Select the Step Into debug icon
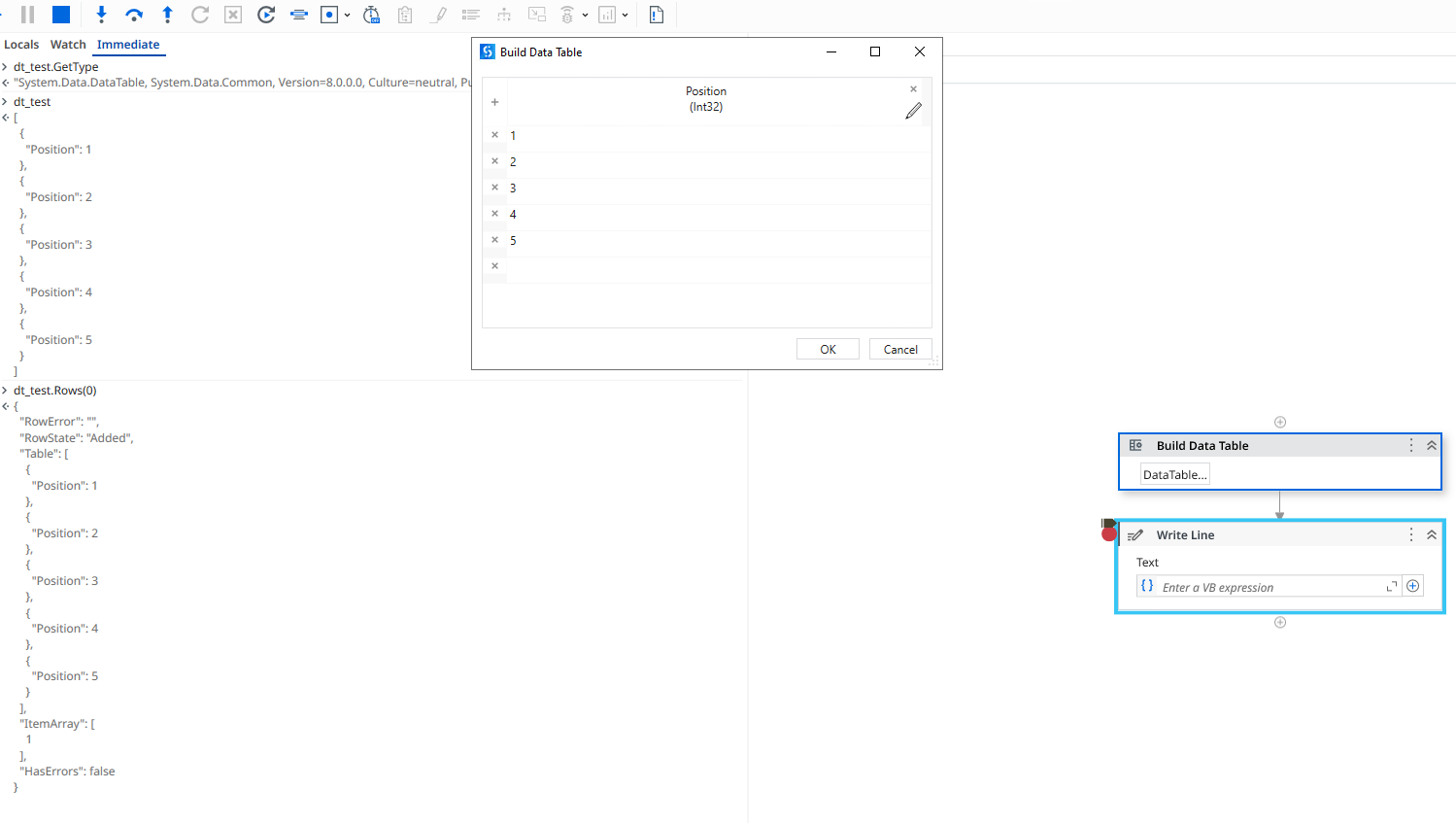The image size is (1456, 823). (101, 14)
